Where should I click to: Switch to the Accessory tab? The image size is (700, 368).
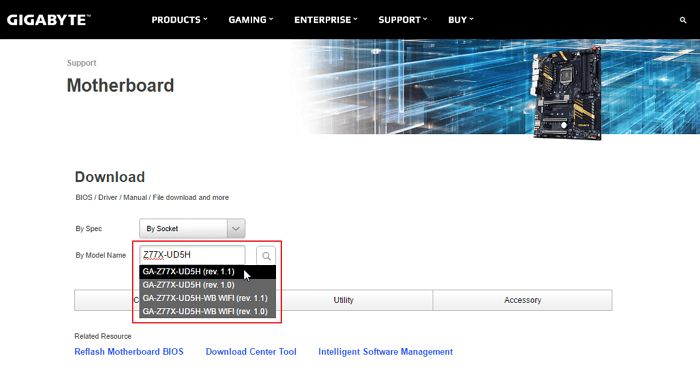(522, 300)
